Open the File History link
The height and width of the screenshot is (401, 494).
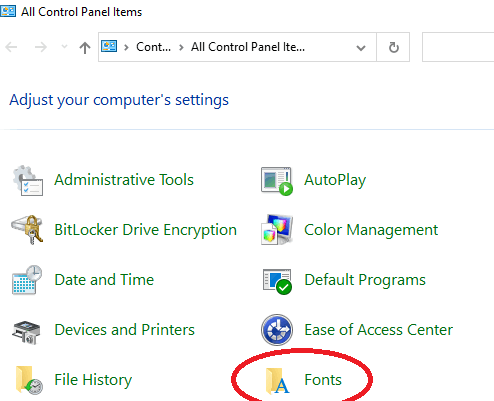[93, 380]
